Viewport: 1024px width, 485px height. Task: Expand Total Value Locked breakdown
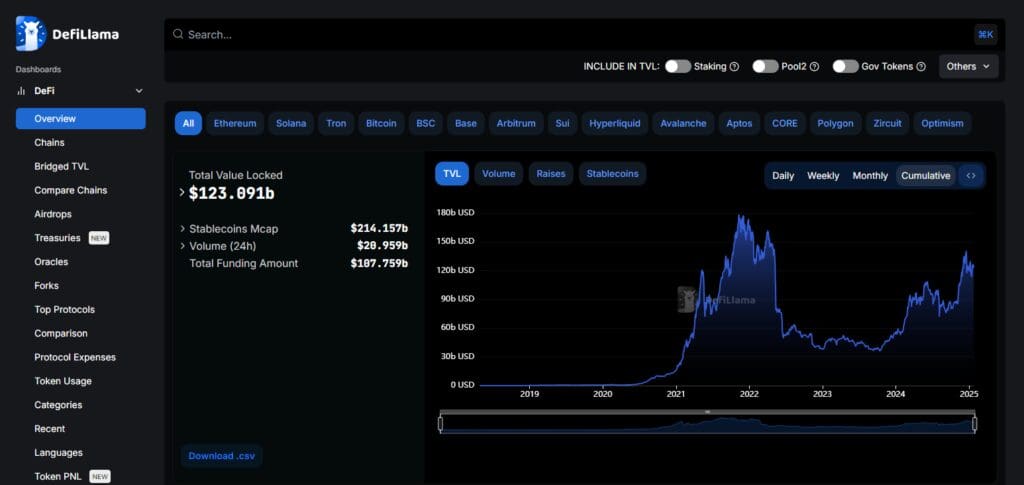[x=182, y=193]
